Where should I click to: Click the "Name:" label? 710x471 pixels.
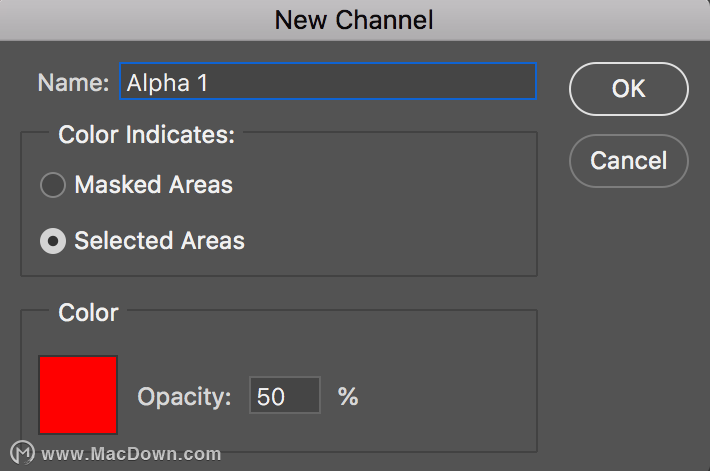click(73, 83)
